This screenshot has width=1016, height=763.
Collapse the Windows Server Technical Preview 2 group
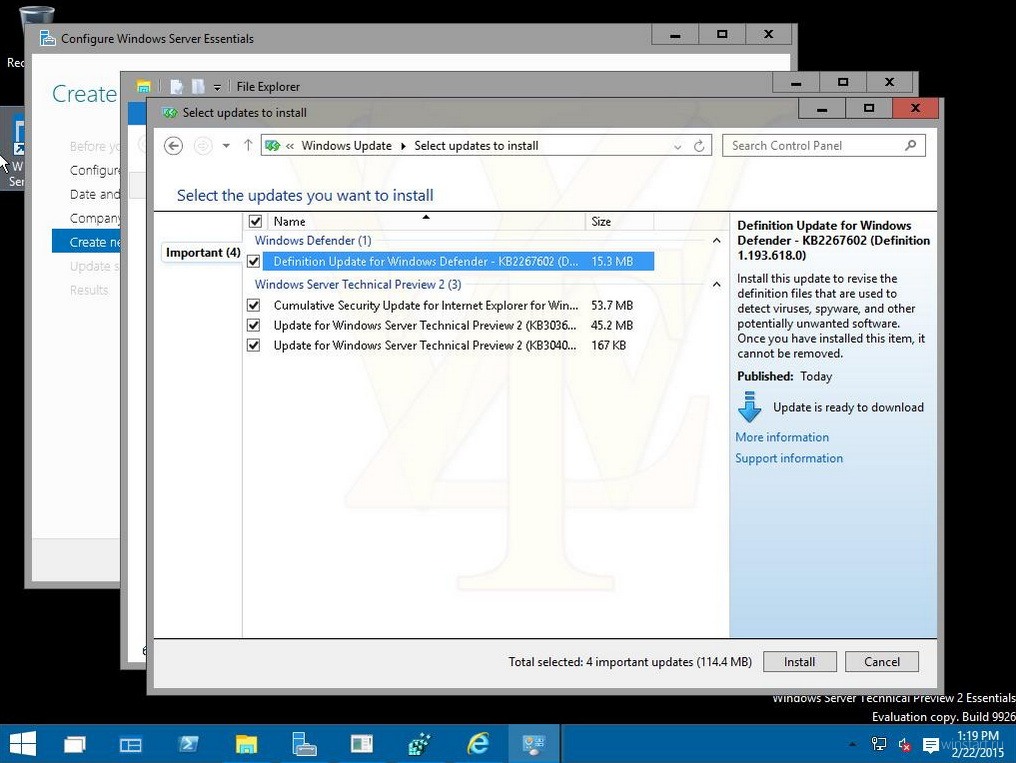pos(716,284)
